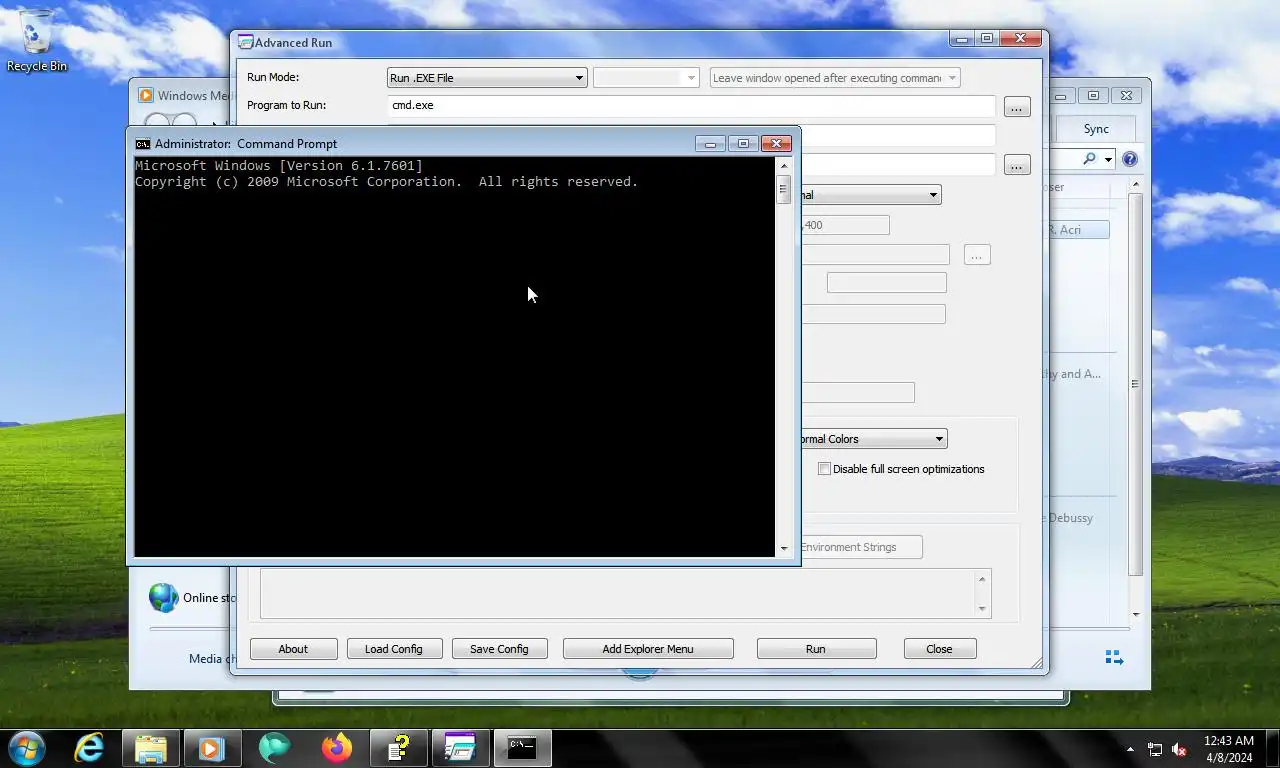Screen dimensions: 1280x768
Task: Close the Command Prompt window
Action: click(x=776, y=144)
